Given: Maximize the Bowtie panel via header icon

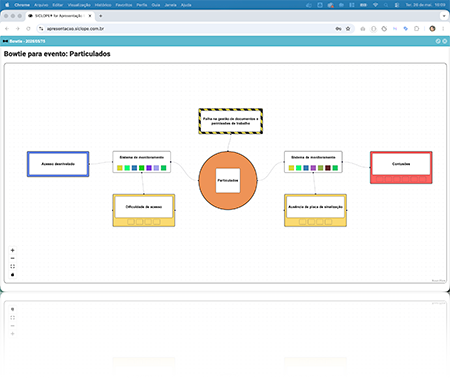Looking at the screenshot, I should [438, 41].
